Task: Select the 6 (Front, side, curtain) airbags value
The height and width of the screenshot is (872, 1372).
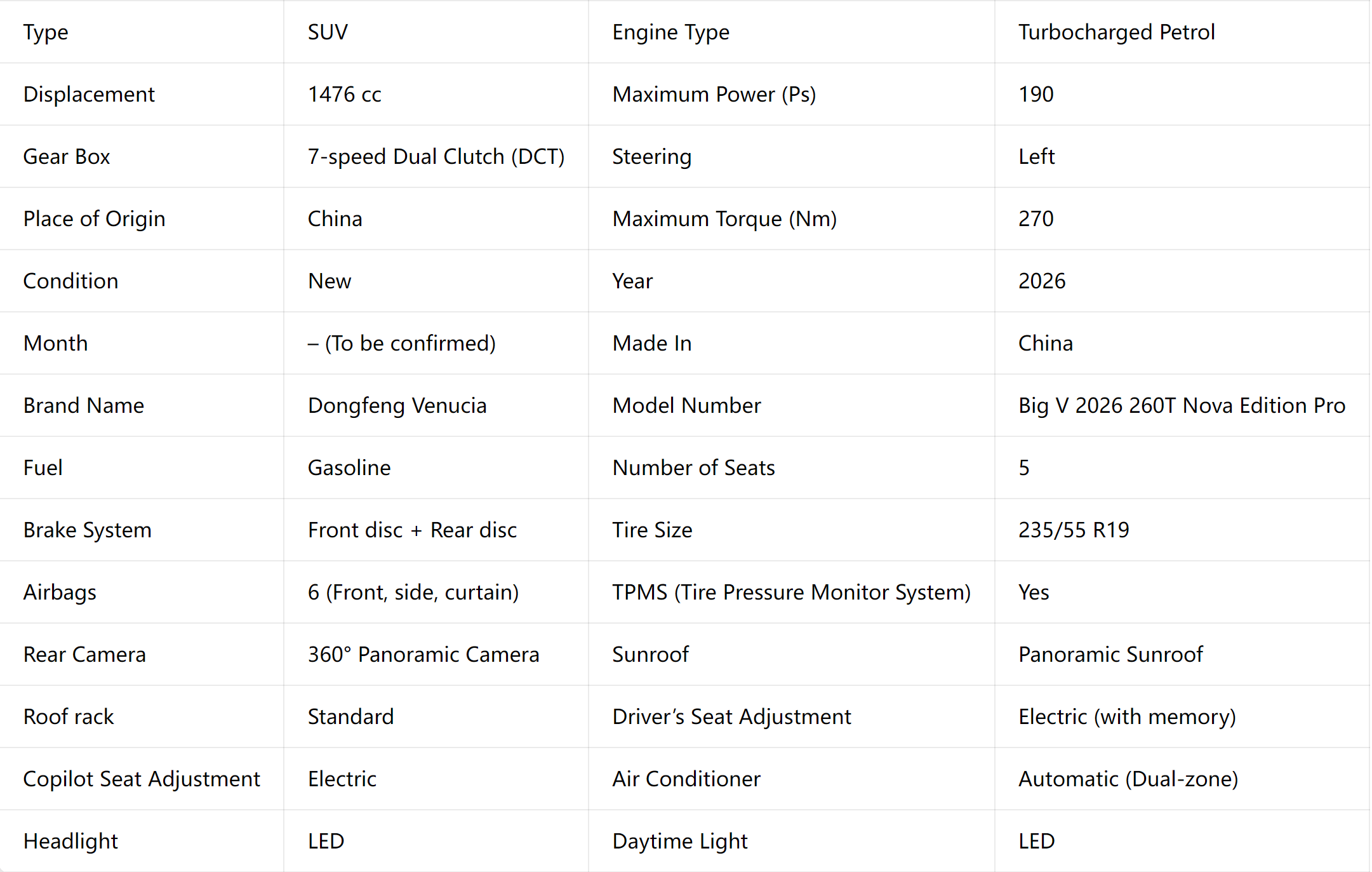Action: 413,592
